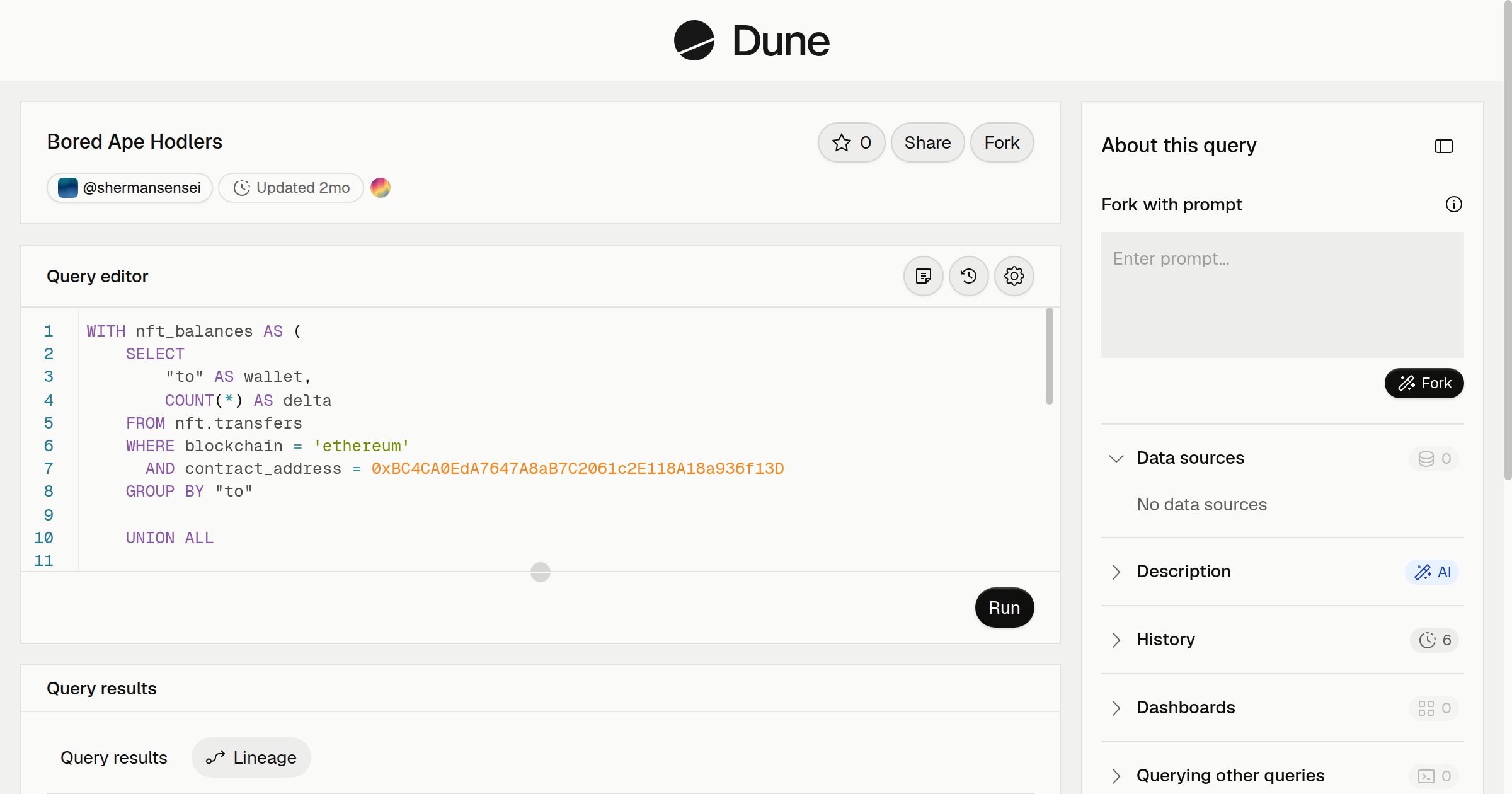1512x794 pixels.
Task: Click UNION ALL on line 10
Action: coord(169,538)
